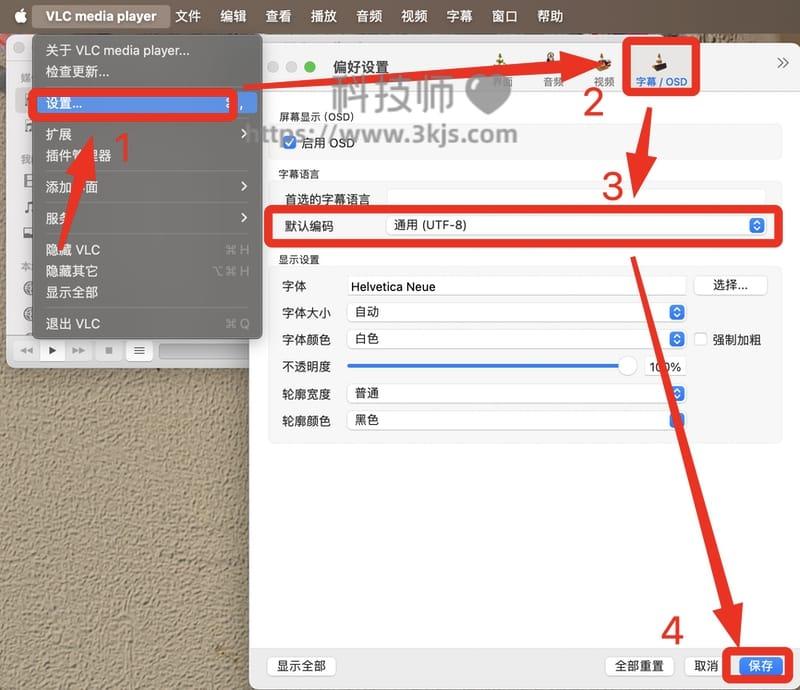Select the 字幕 / OSD preferences tab
This screenshot has height=690, width=800.
click(x=661, y=69)
